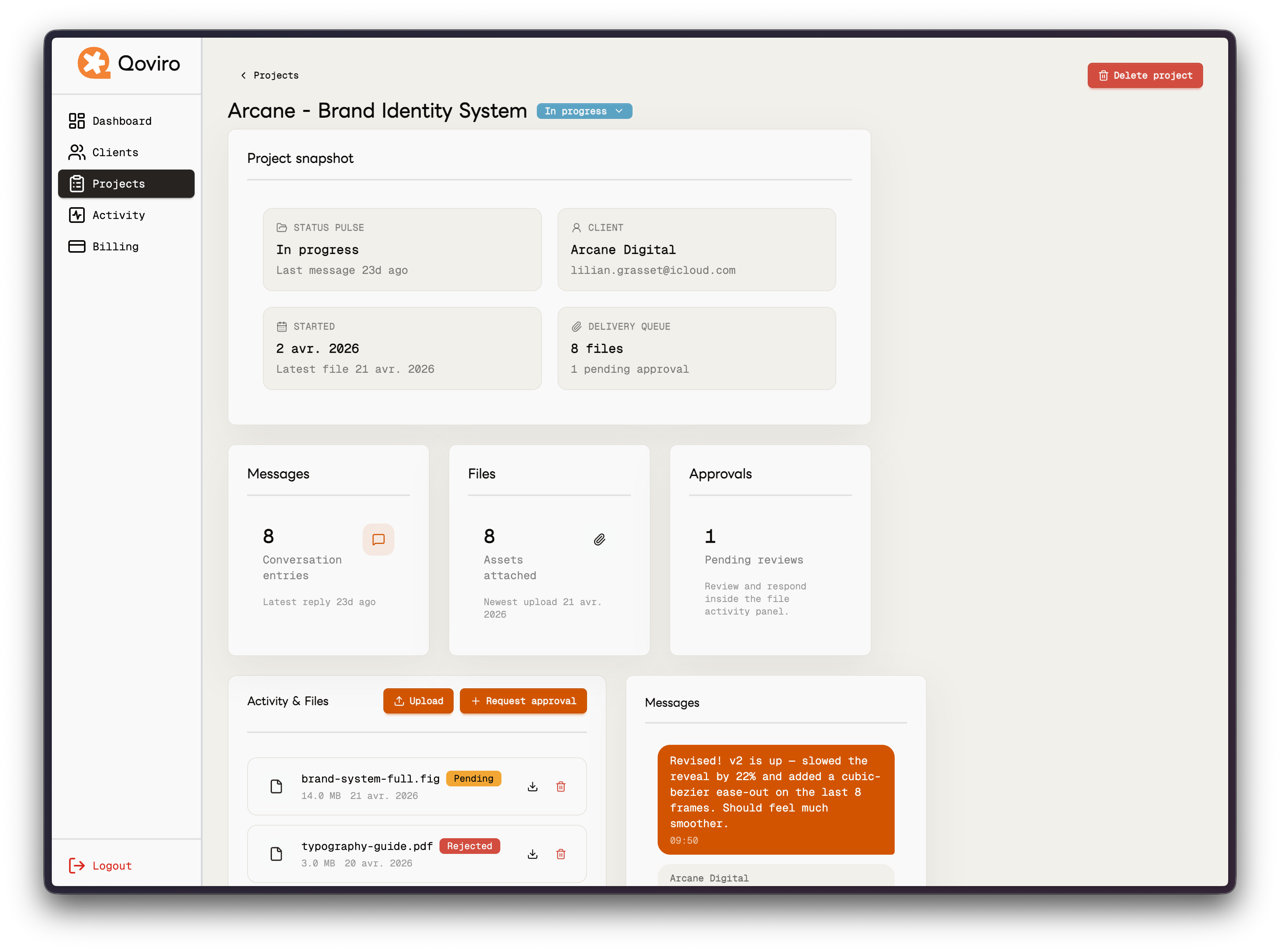Open the In progress status dropdown
The height and width of the screenshot is (952, 1280).
click(x=584, y=111)
